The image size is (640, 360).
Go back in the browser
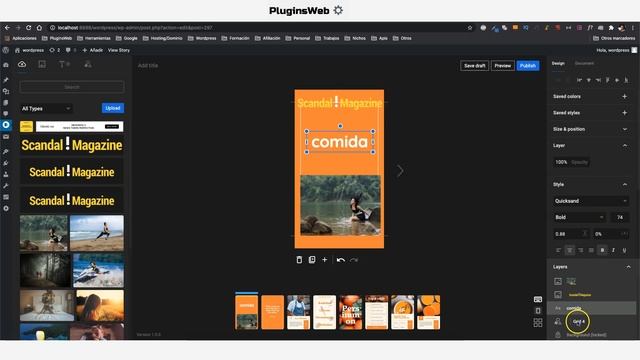[7, 28]
